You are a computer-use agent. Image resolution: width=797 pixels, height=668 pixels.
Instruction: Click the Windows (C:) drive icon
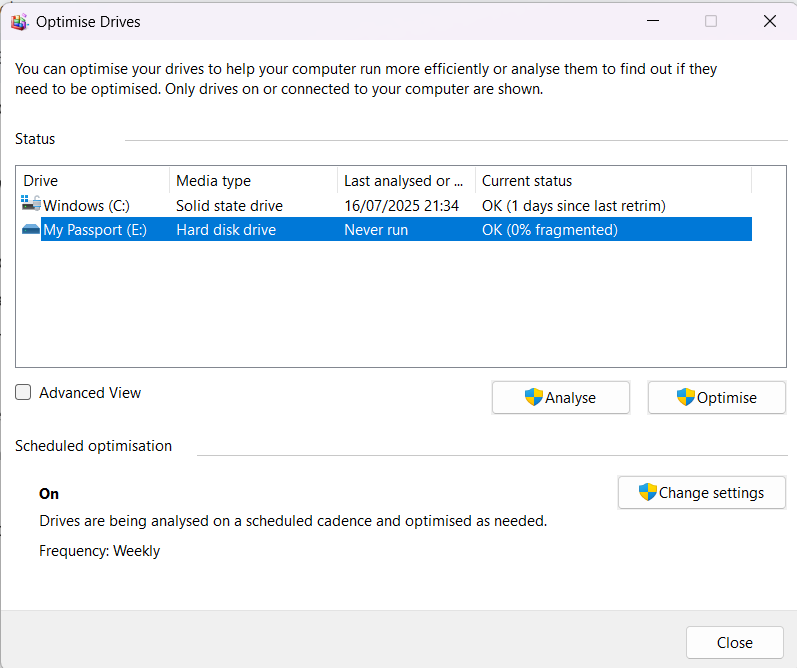pyautogui.click(x=31, y=205)
